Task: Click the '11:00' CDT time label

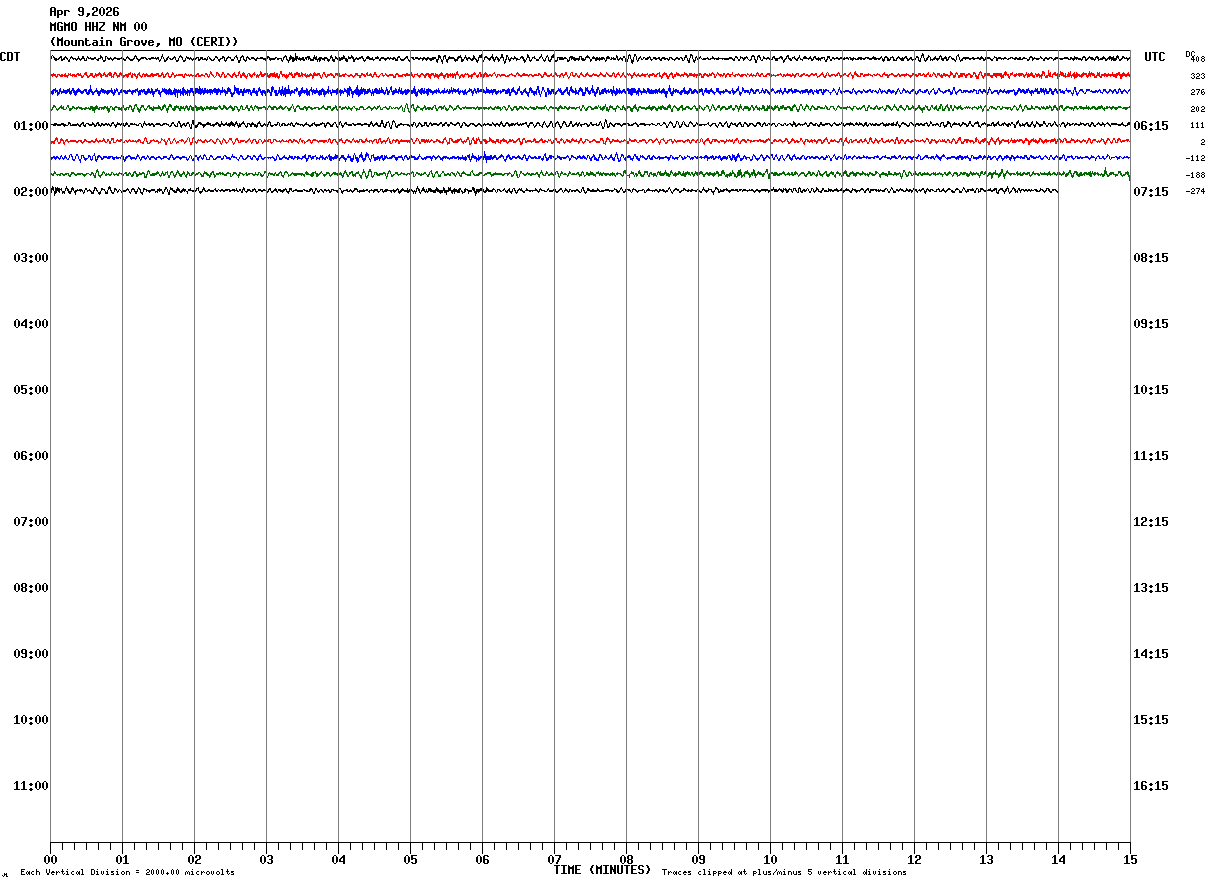Action: (x=31, y=786)
